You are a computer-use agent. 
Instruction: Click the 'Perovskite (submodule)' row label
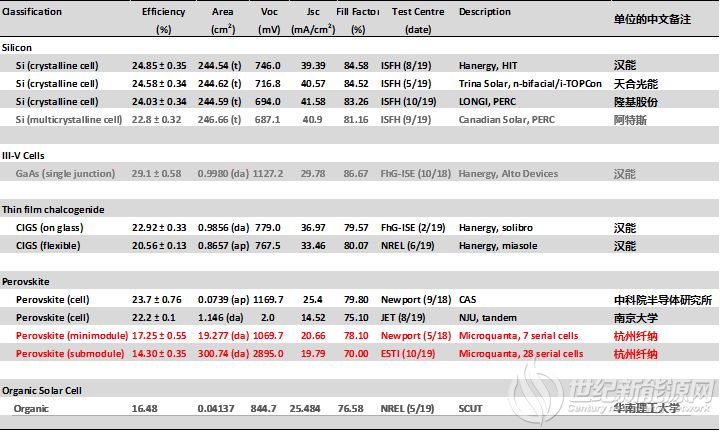point(70,353)
